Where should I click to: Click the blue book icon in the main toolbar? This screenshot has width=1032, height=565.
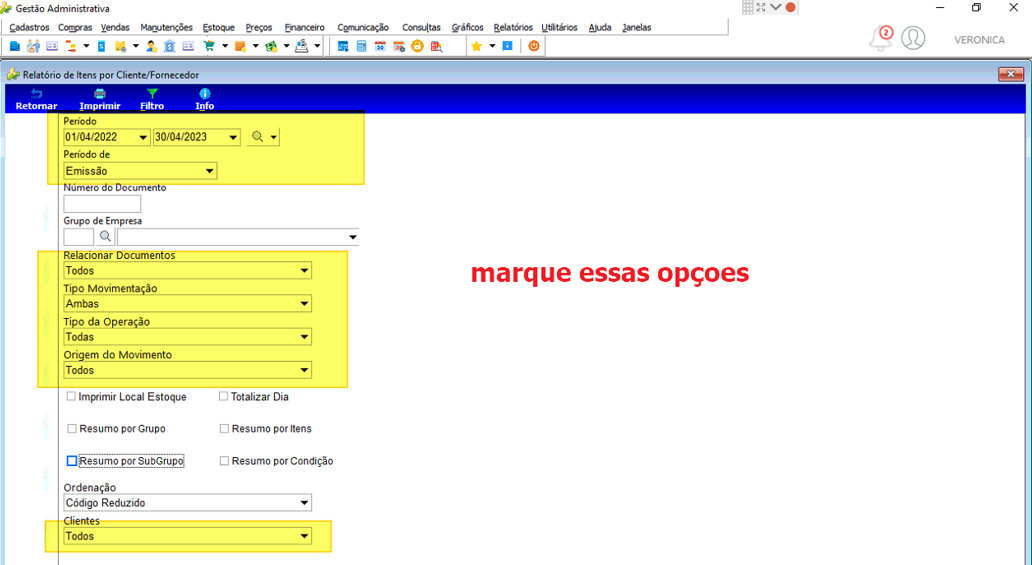(14, 46)
